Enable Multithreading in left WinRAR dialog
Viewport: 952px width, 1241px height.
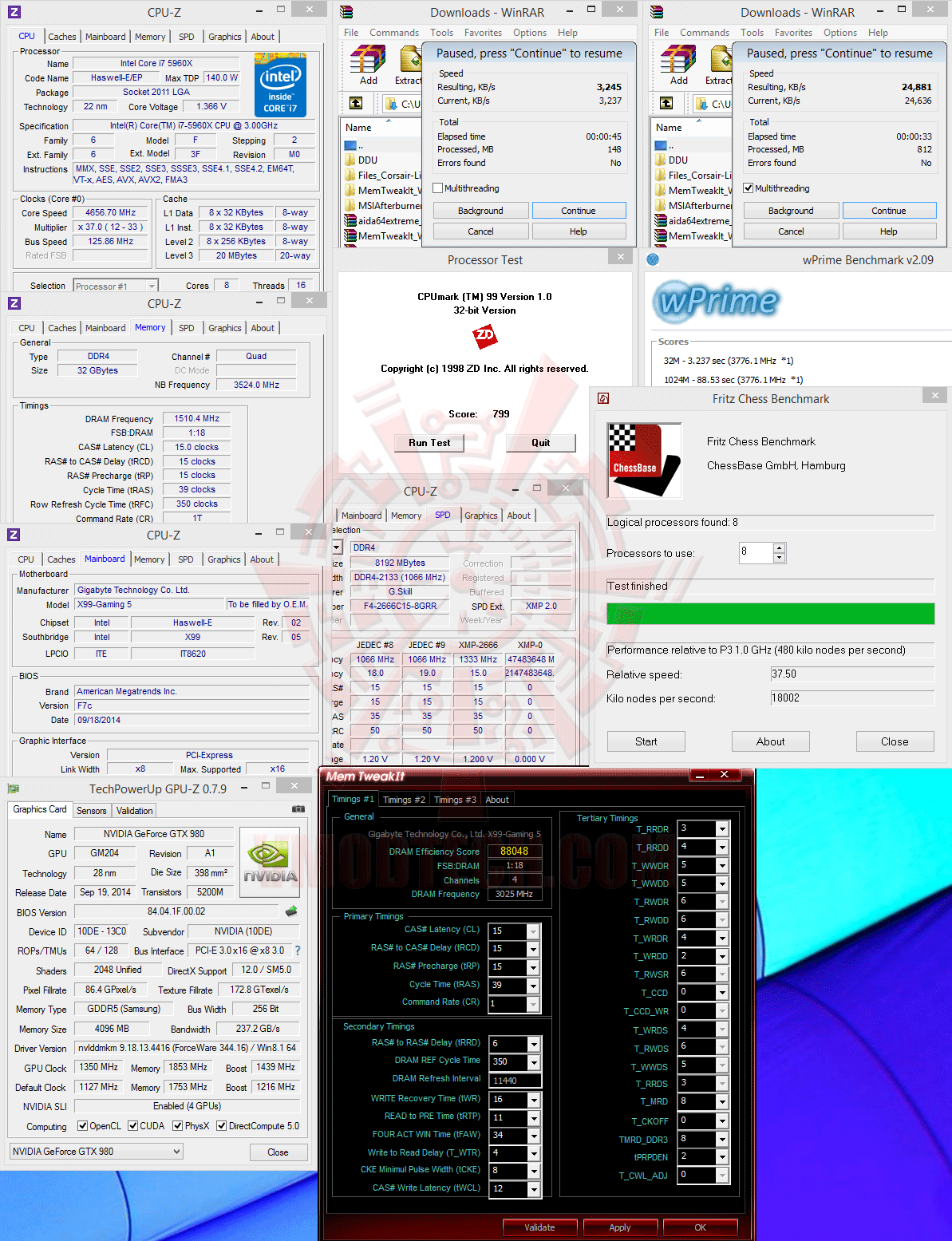437,188
